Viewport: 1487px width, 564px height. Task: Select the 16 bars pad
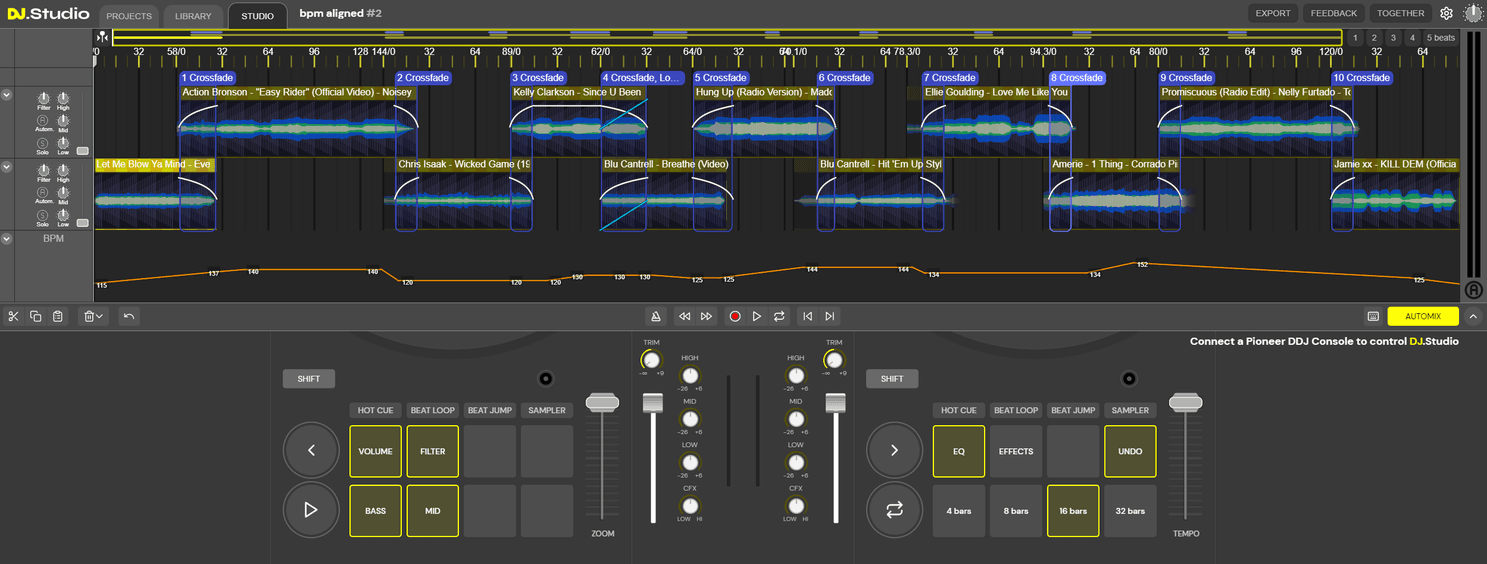pyautogui.click(x=1073, y=511)
